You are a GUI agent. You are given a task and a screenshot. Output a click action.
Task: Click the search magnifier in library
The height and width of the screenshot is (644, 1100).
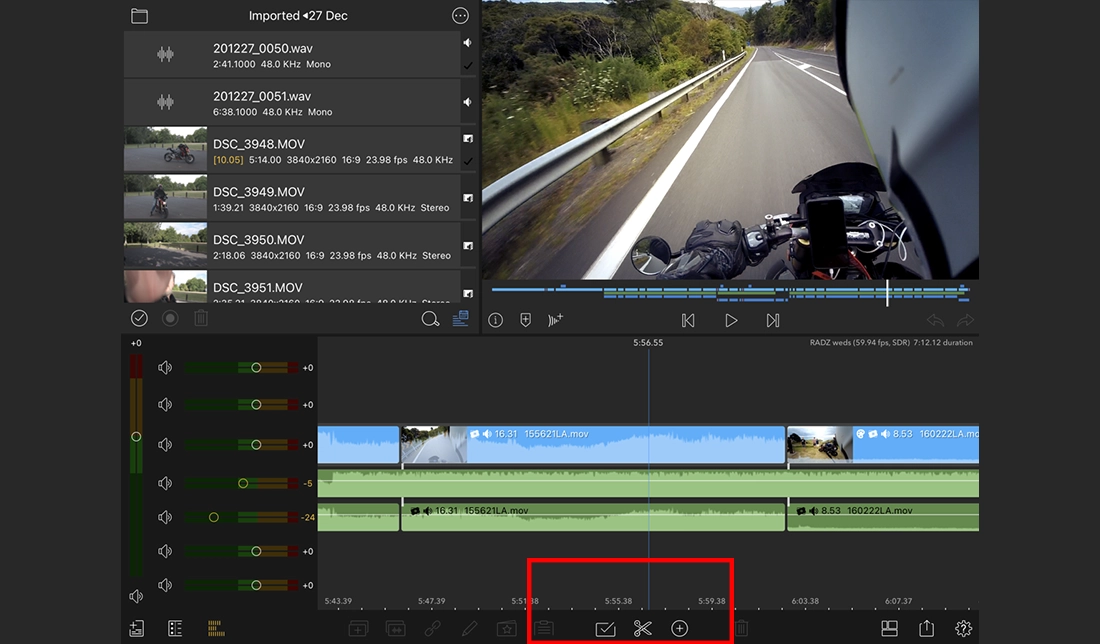pyautogui.click(x=430, y=319)
